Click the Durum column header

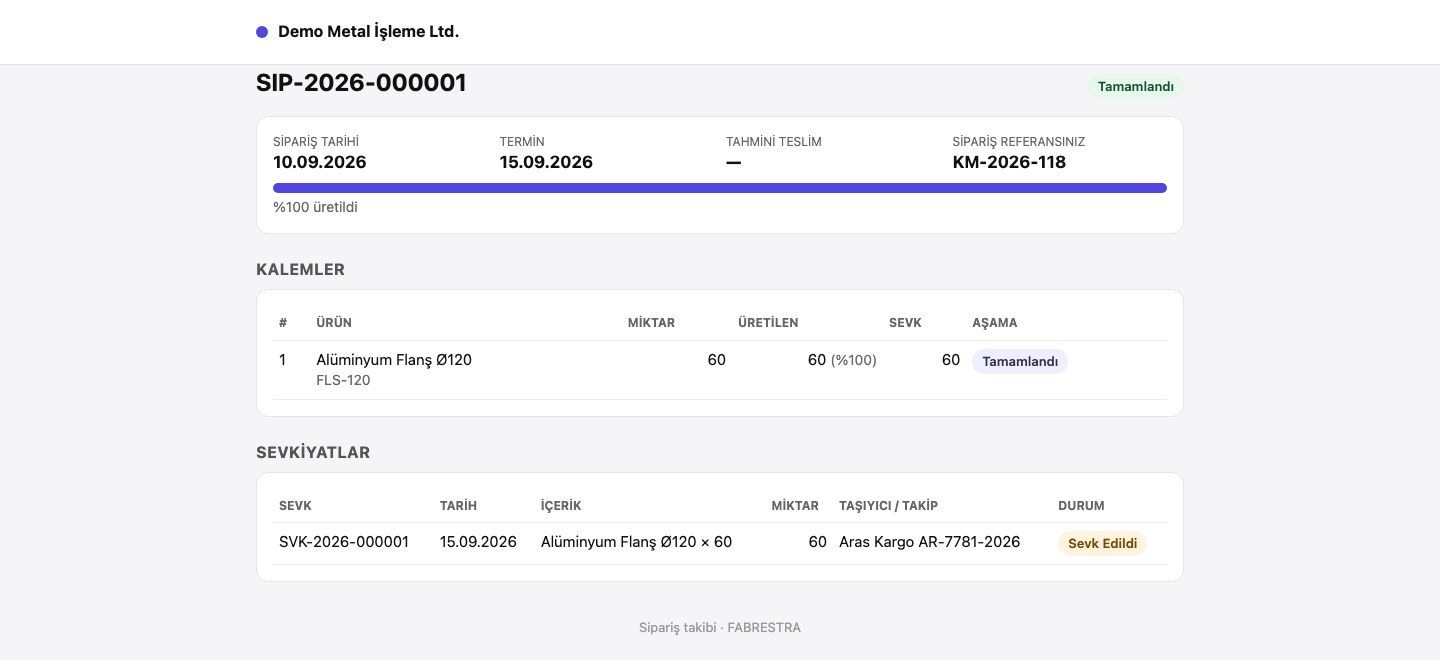[1081, 506]
